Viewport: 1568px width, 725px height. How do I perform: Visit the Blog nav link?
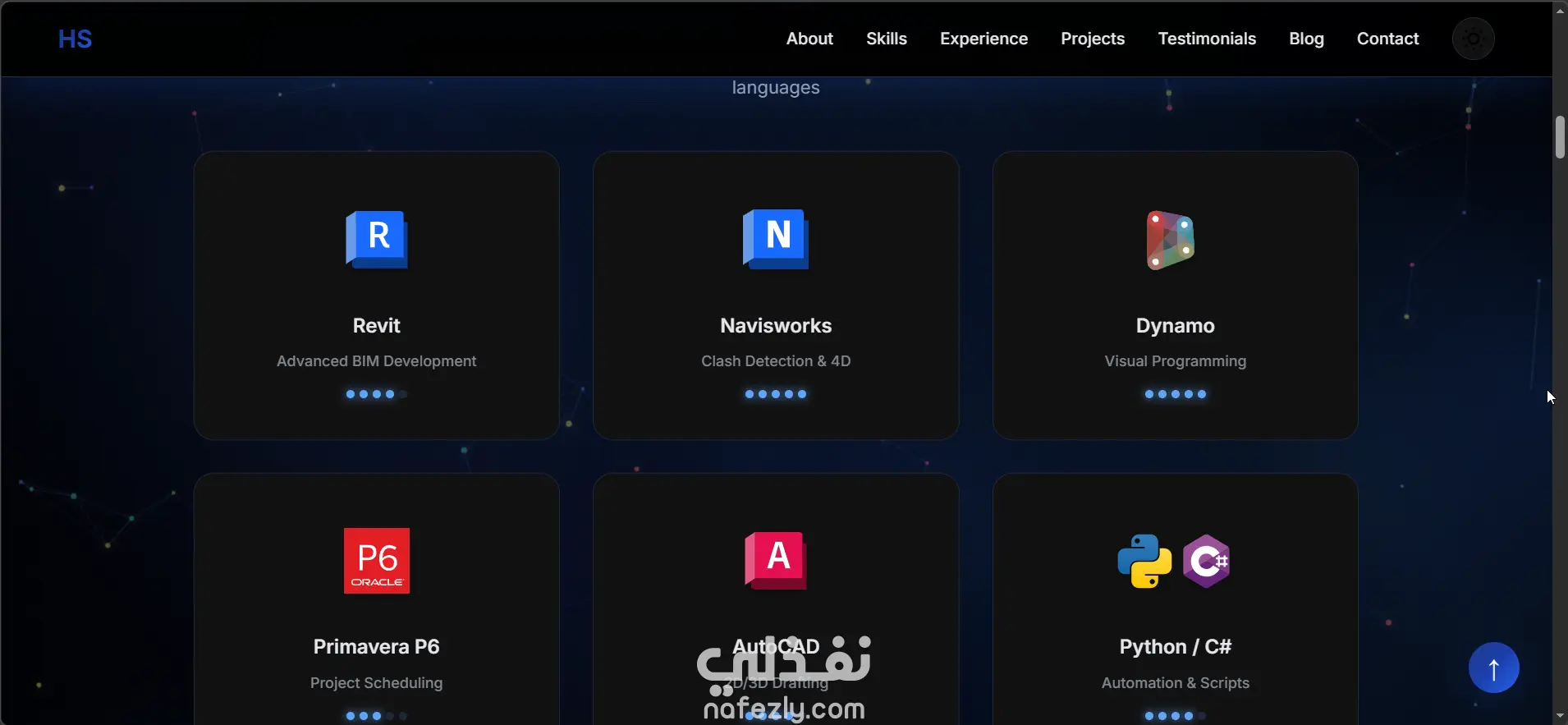click(1306, 39)
